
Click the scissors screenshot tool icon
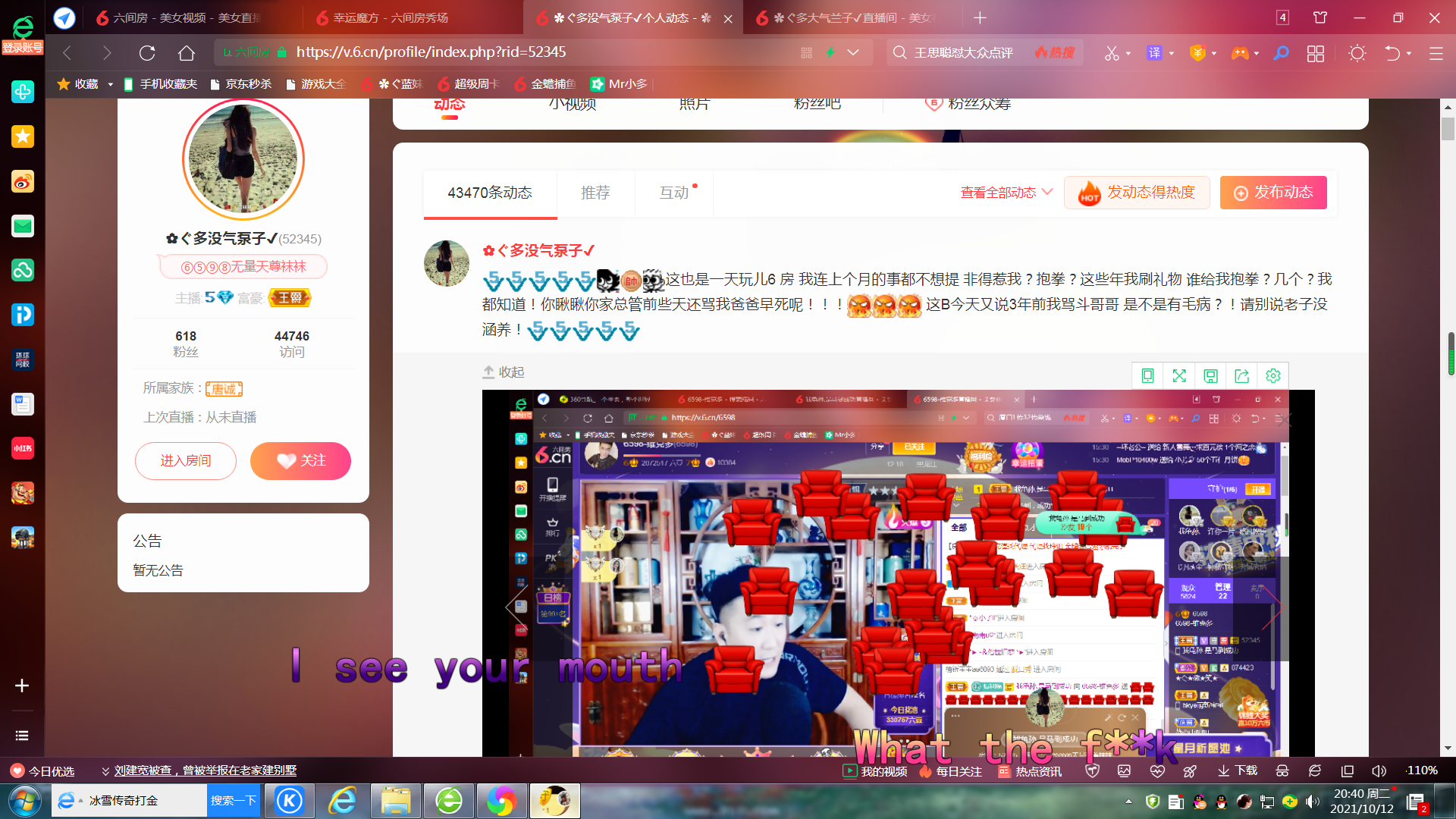[1112, 53]
